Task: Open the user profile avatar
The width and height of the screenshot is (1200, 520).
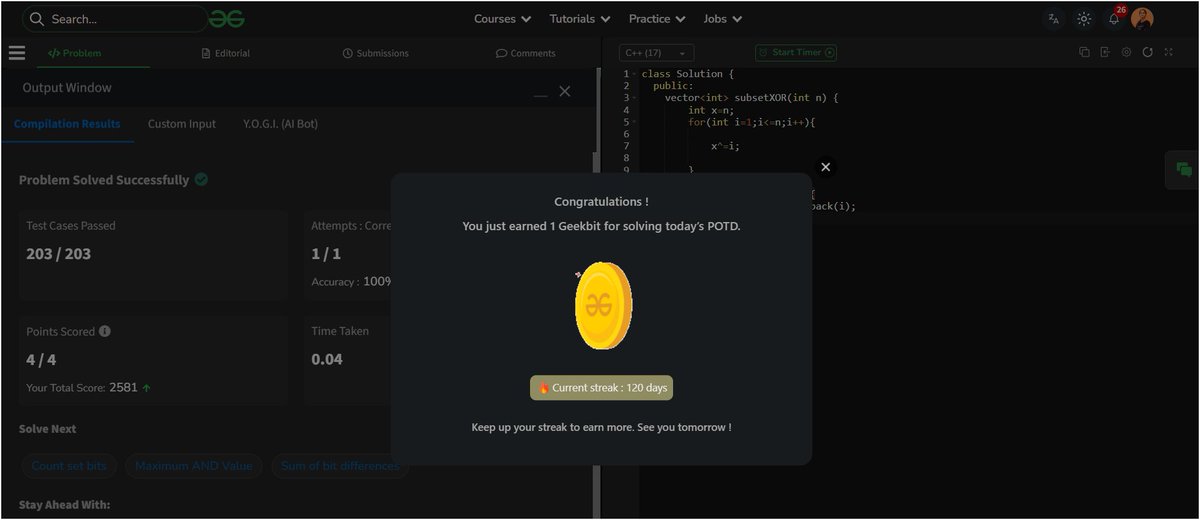Action: [x=1142, y=19]
